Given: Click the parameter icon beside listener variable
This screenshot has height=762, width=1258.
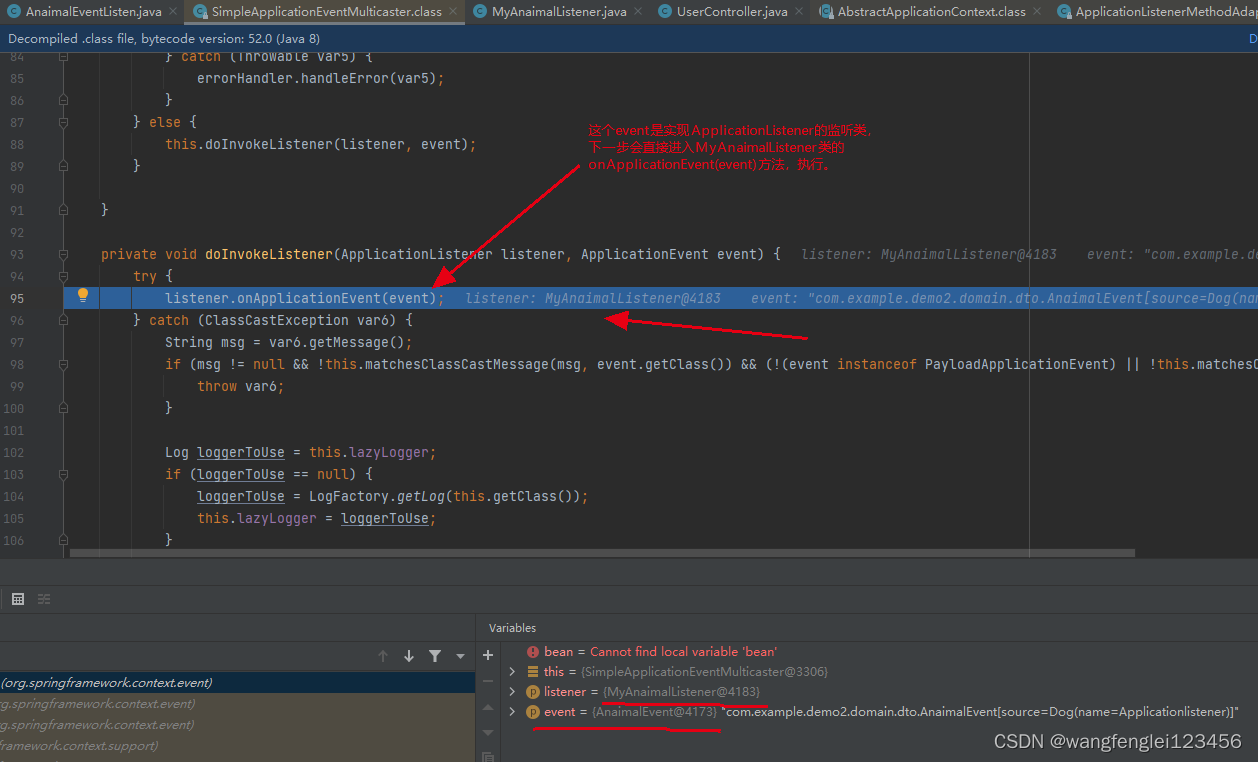Looking at the screenshot, I should (532, 692).
